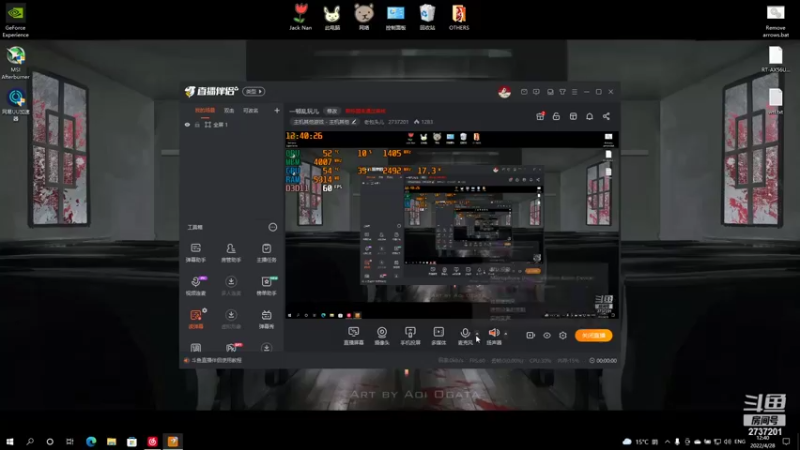Click the room number 2737201 text
Image resolution: width=800 pixels, height=450 pixels.
398,122
